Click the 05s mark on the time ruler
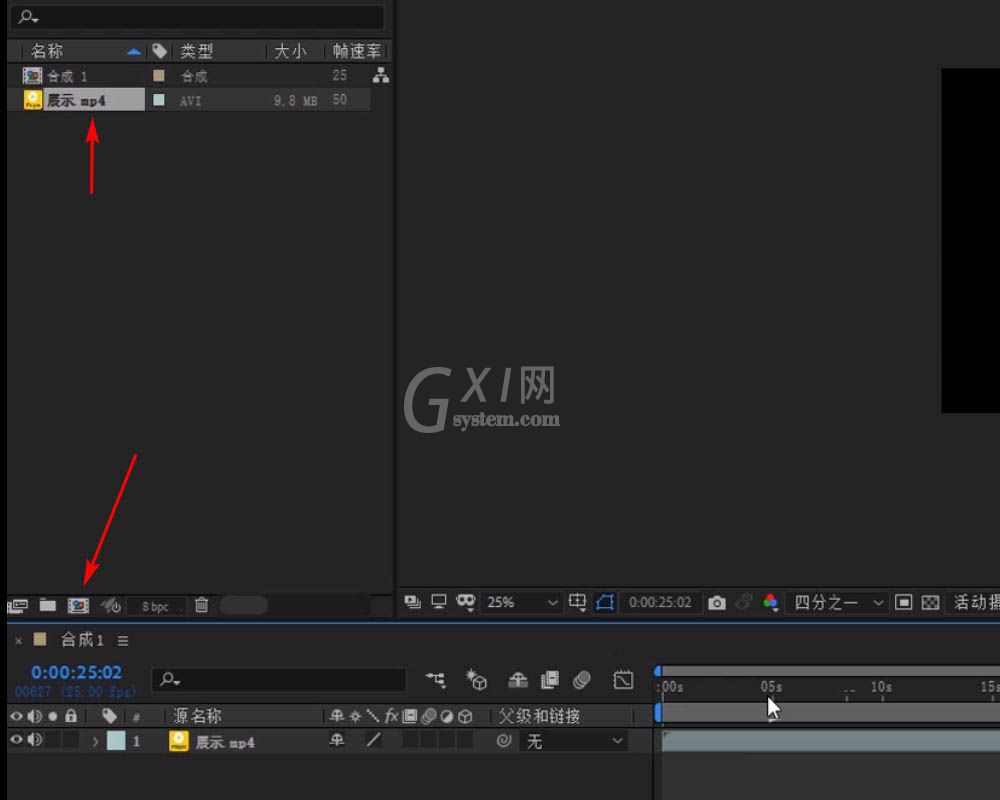This screenshot has width=1000, height=800. 770,687
